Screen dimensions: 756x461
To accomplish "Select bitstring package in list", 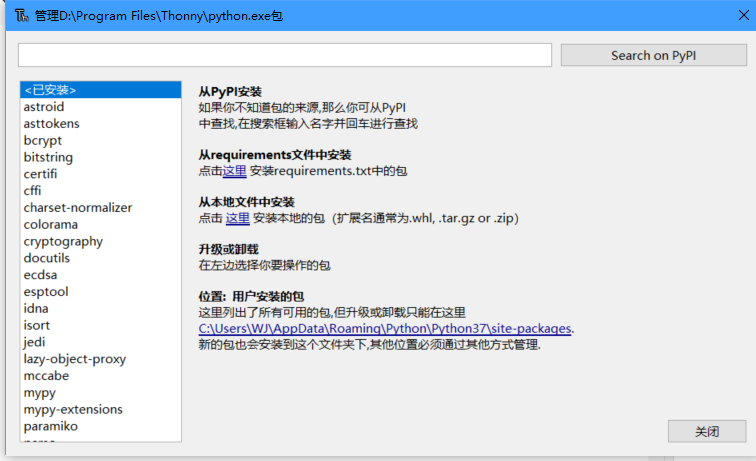I will coord(101,157).
